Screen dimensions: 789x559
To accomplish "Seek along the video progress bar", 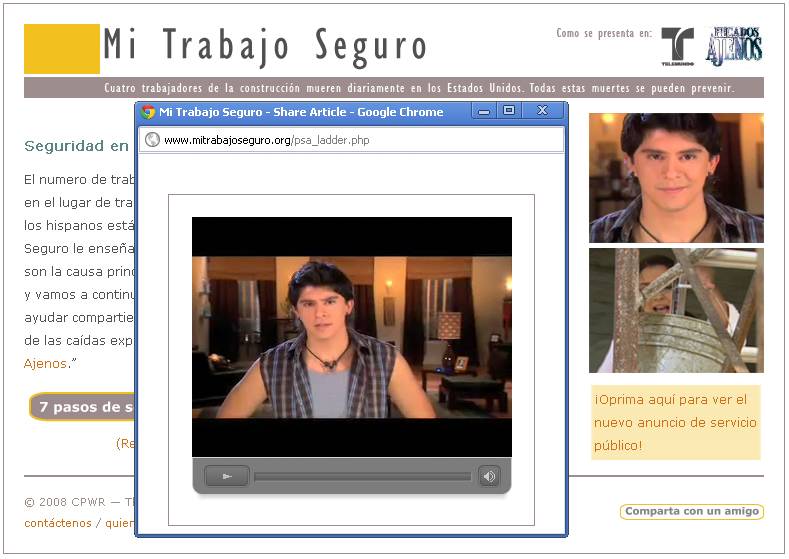I will pos(362,476).
